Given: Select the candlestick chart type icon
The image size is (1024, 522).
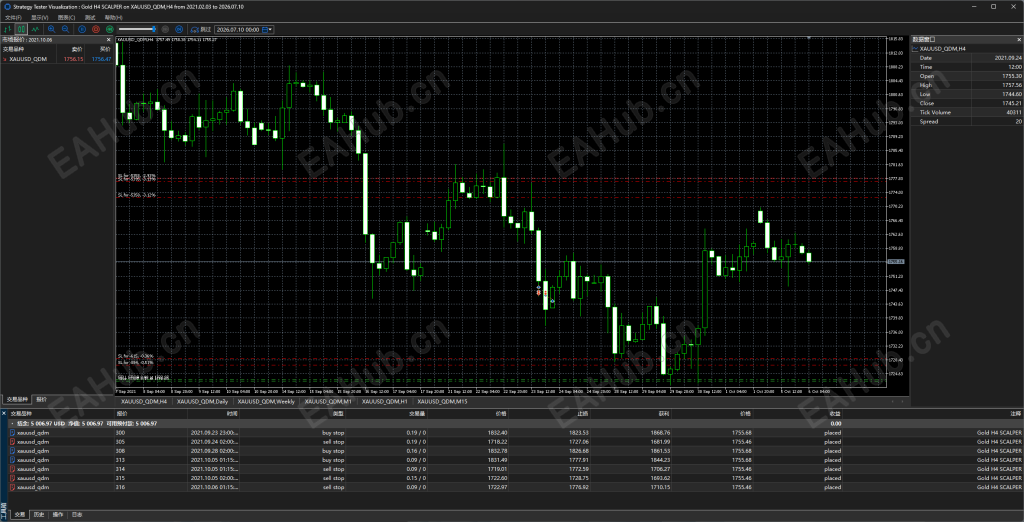Looking at the screenshot, I should tap(22, 29).
